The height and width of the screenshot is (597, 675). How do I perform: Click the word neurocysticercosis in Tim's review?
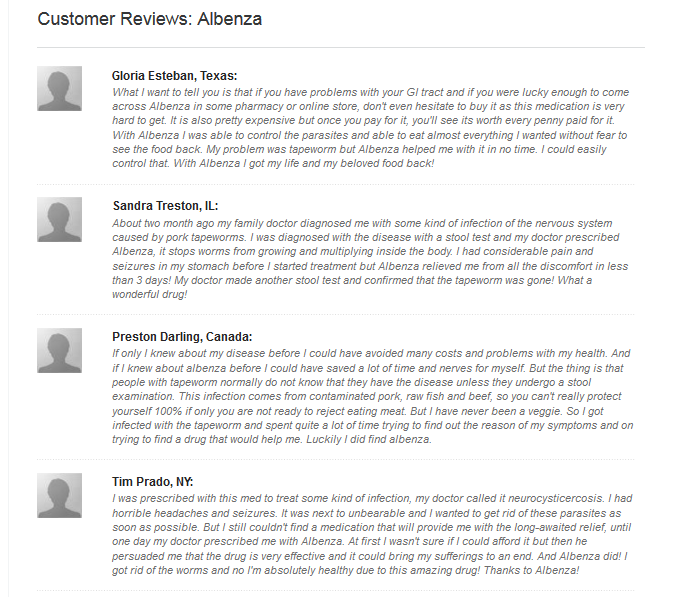pos(556,498)
